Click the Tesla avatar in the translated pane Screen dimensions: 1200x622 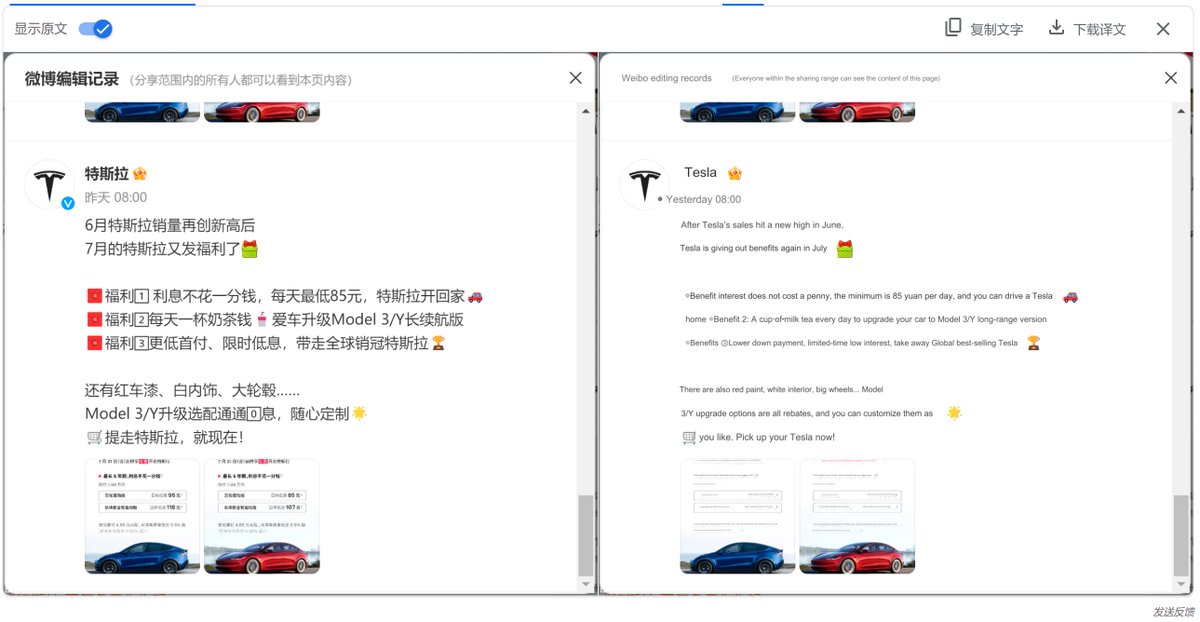click(645, 185)
